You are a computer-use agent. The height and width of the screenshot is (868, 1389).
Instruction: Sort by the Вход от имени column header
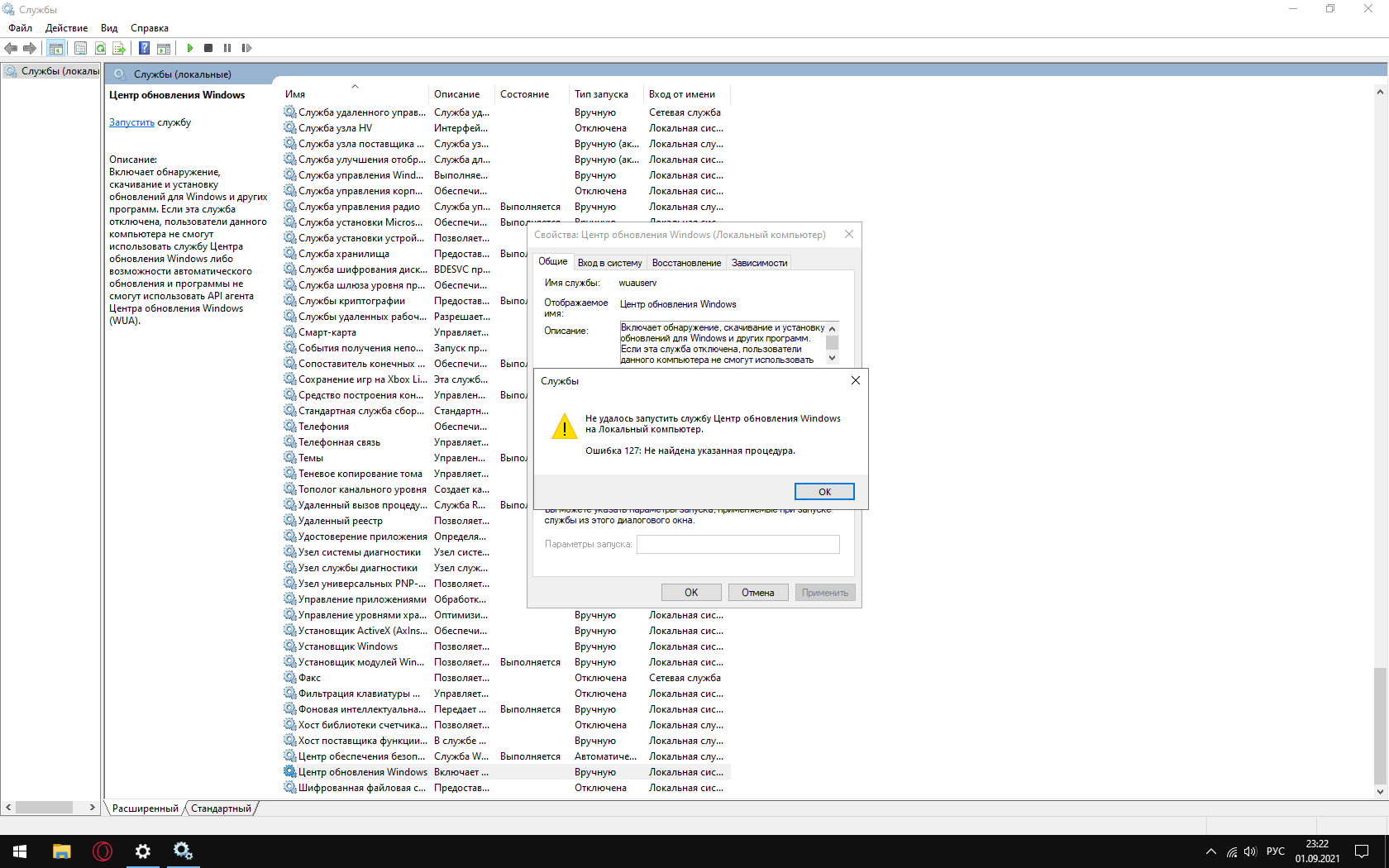[x=686, y=94]
